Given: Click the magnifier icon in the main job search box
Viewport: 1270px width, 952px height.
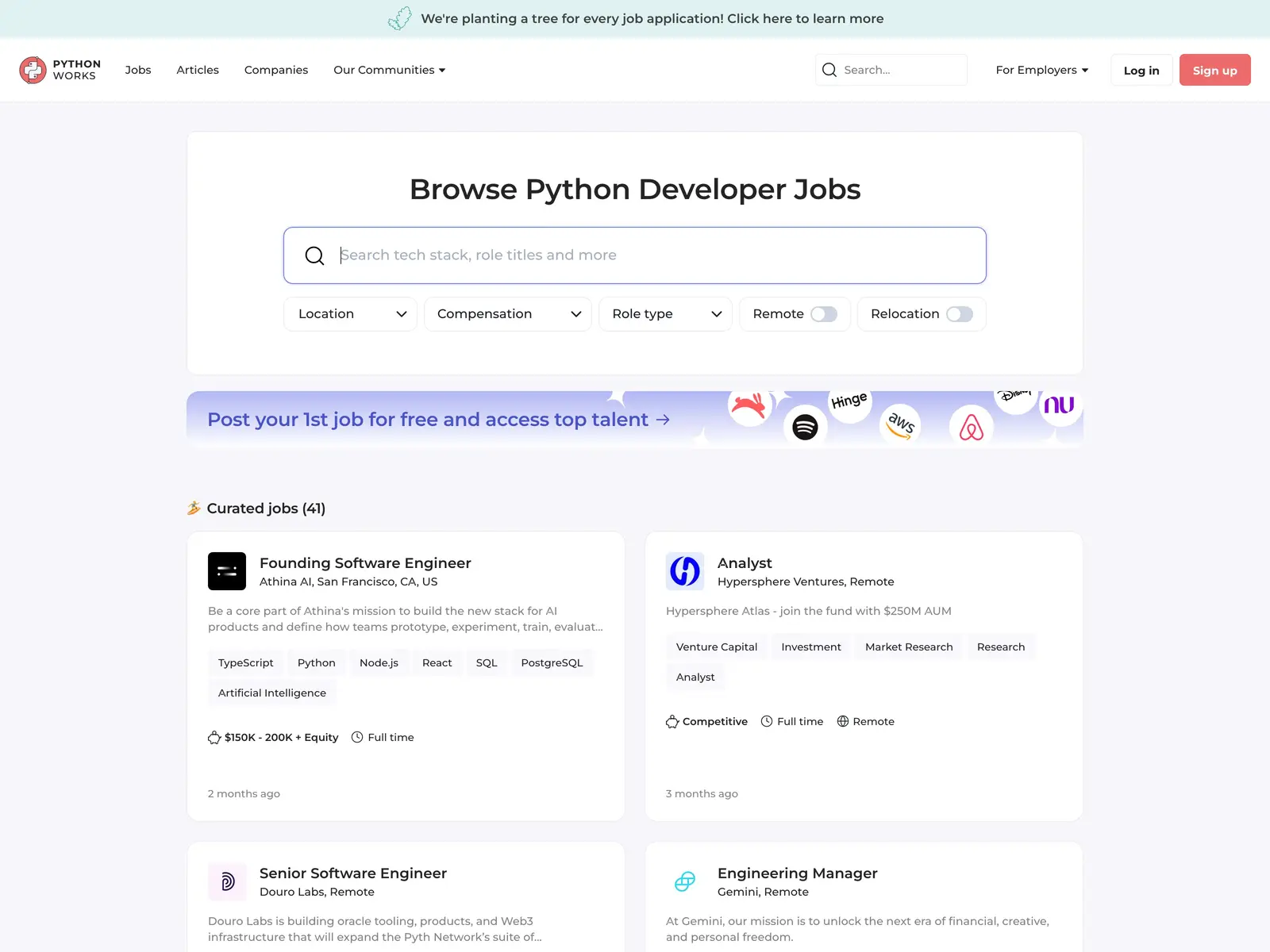Looking at the screenshot, I should point(314,255).
